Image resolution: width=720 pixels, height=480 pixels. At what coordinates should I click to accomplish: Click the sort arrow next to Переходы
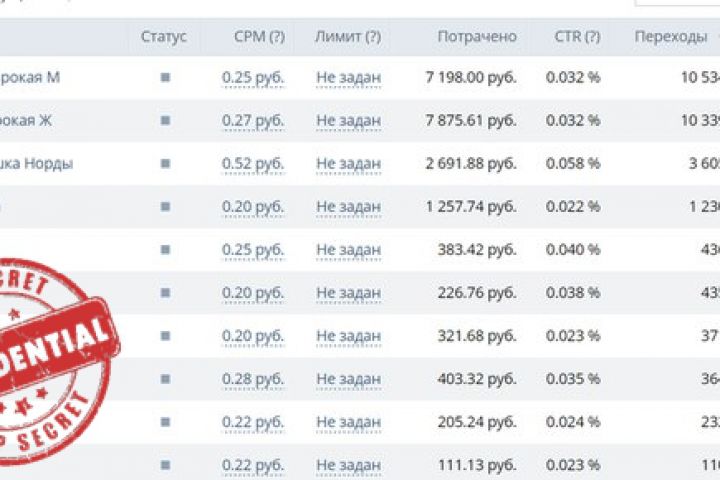[x=716, y=37]
